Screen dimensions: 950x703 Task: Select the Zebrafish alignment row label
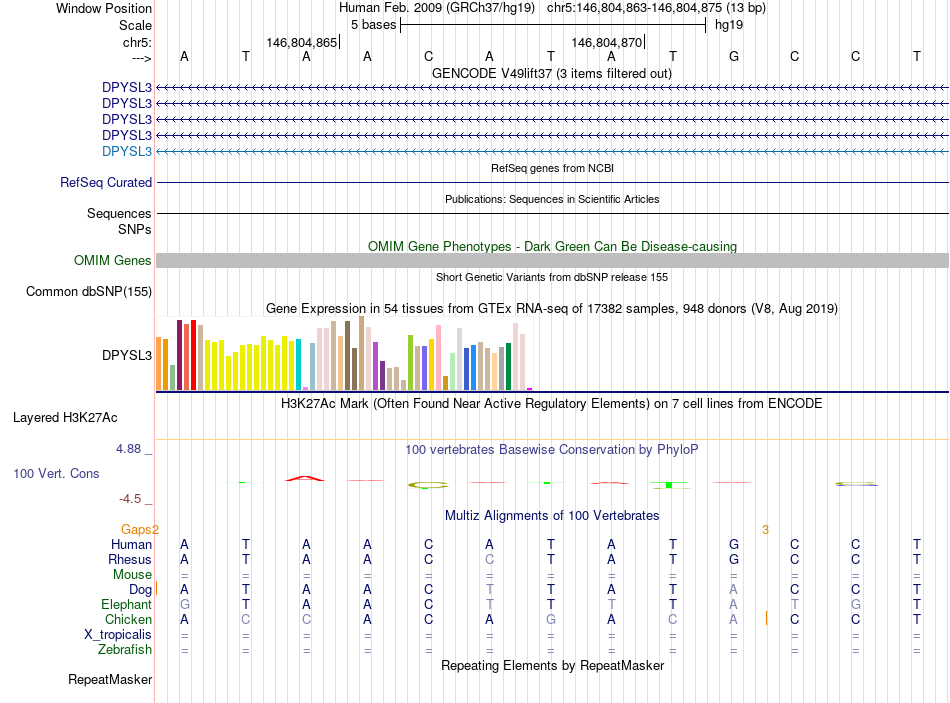pos(125,650)
